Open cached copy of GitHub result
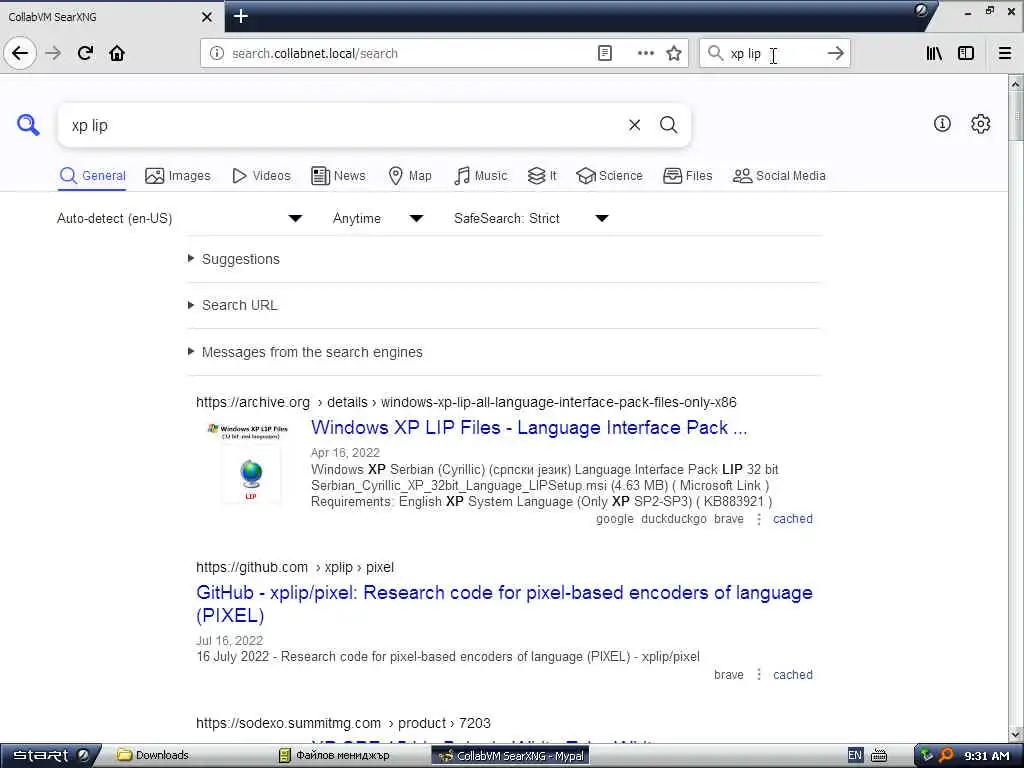1024x768 pixels. (x=793, y=675)
